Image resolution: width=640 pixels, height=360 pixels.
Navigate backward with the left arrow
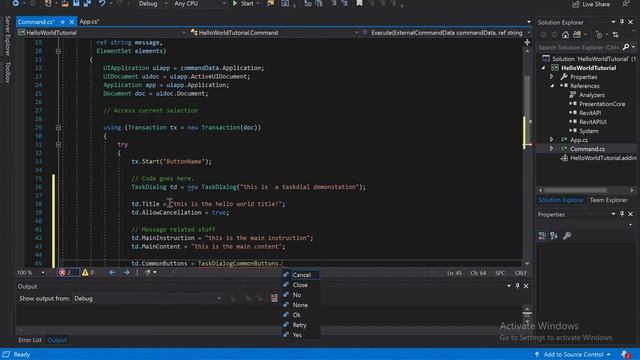click(x=112, y=272)
